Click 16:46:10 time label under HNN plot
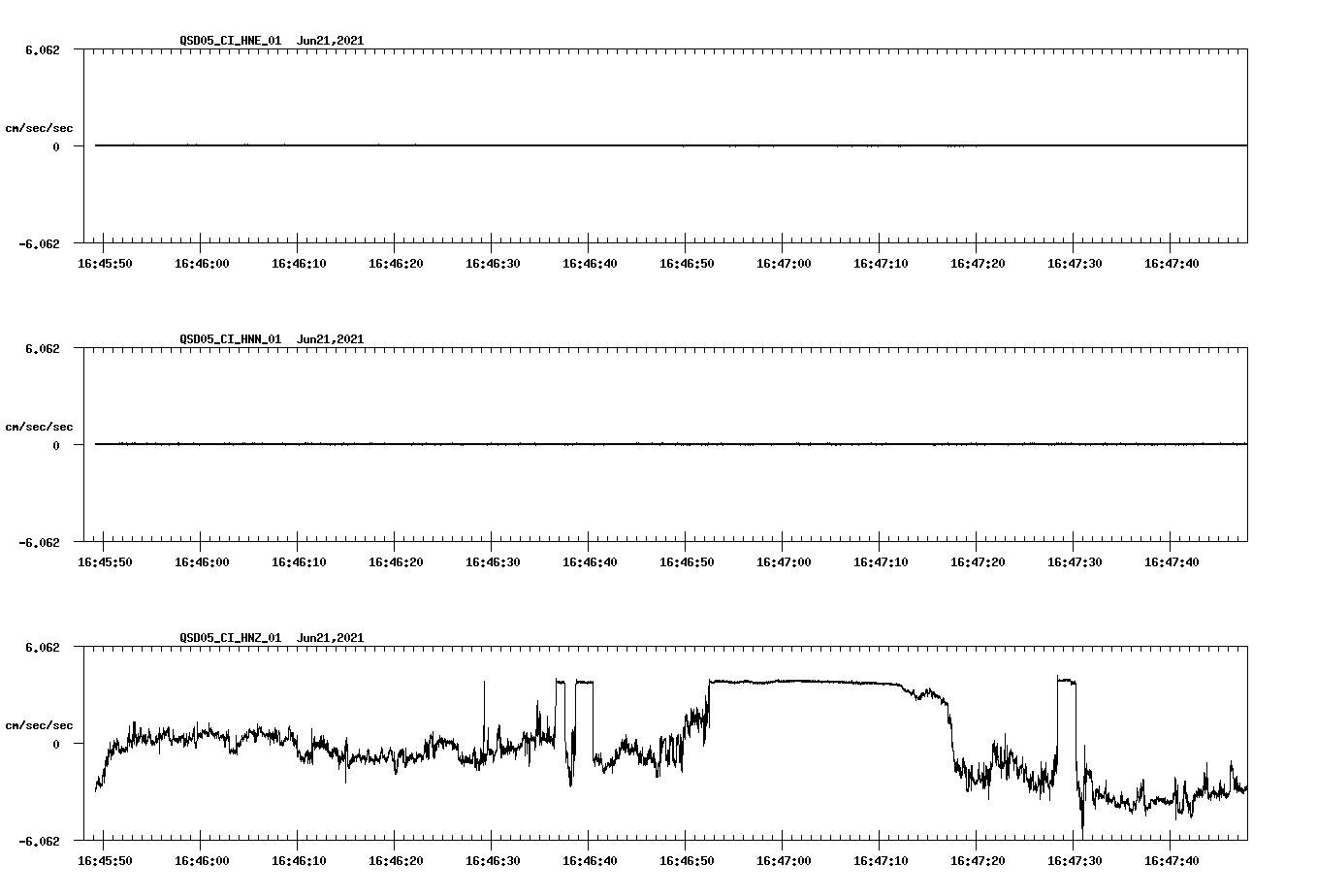Image resolution: width=1317 pixels, height=896 pixels. click(299, 562)
